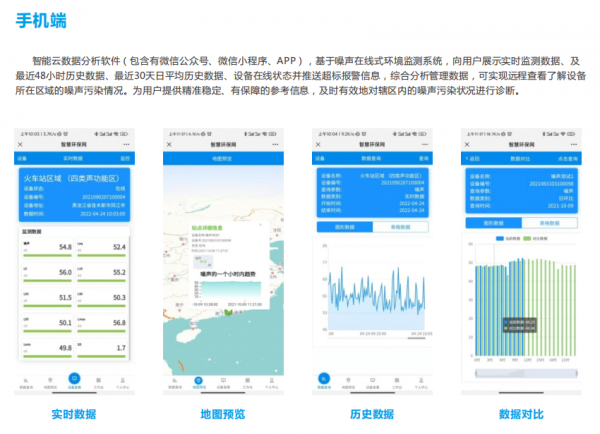Screen dimensions: 600x434
Task: Select 监控 tab on the 实时数据 phone header
Action: pos(125,158)
